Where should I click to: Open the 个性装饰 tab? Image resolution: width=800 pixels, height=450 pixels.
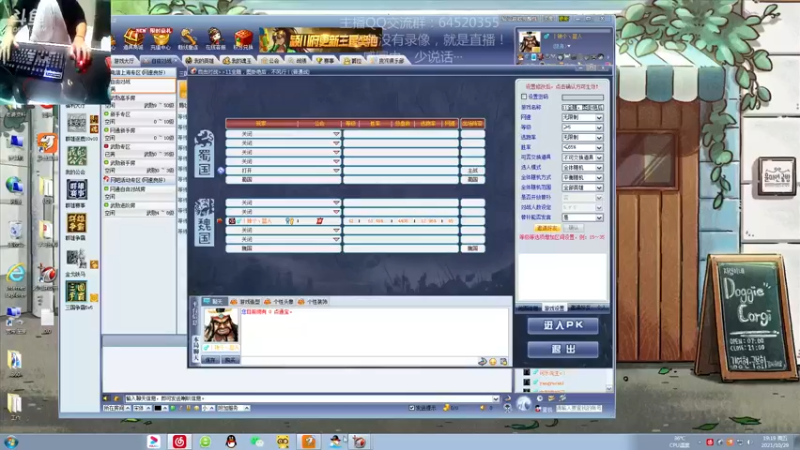click(x=313, y=302)
